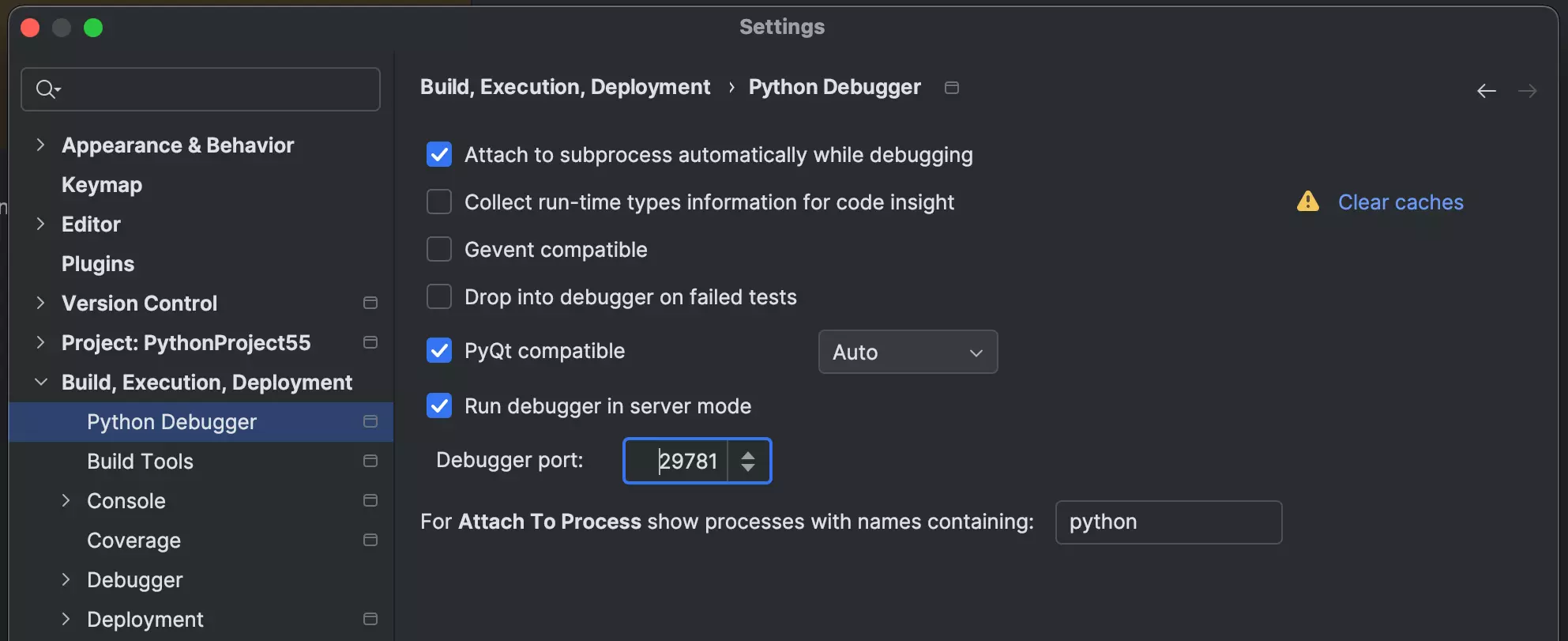Click the warning icon beside Clear caches
Viewport: 1568px width, 641px height.
1307,202
